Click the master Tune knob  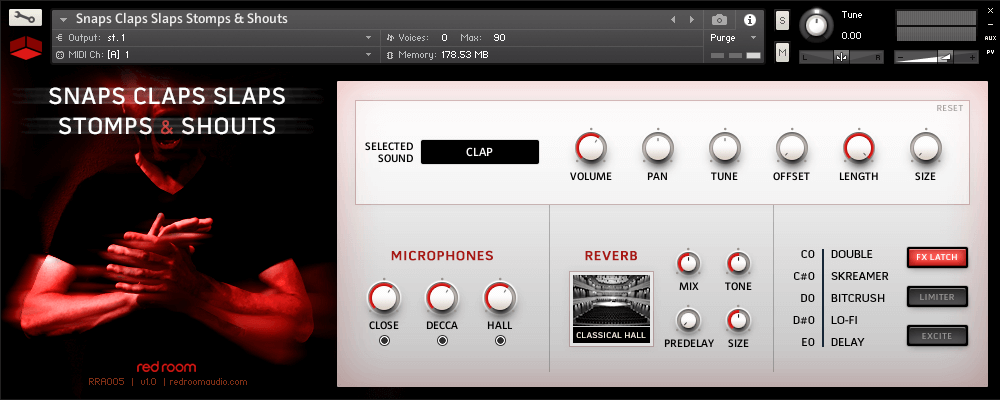pyautogui.click(x=816, y=24)
